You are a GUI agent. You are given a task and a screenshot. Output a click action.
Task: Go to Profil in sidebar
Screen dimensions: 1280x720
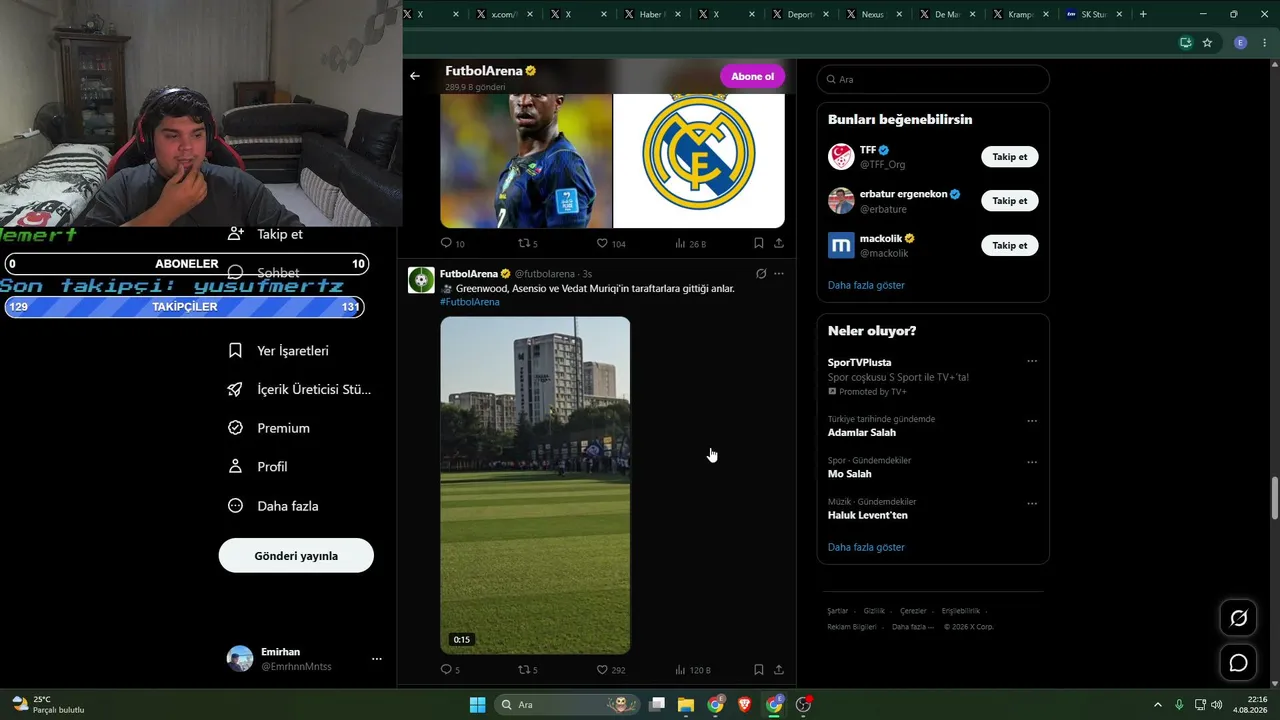[x=258, y=467]
